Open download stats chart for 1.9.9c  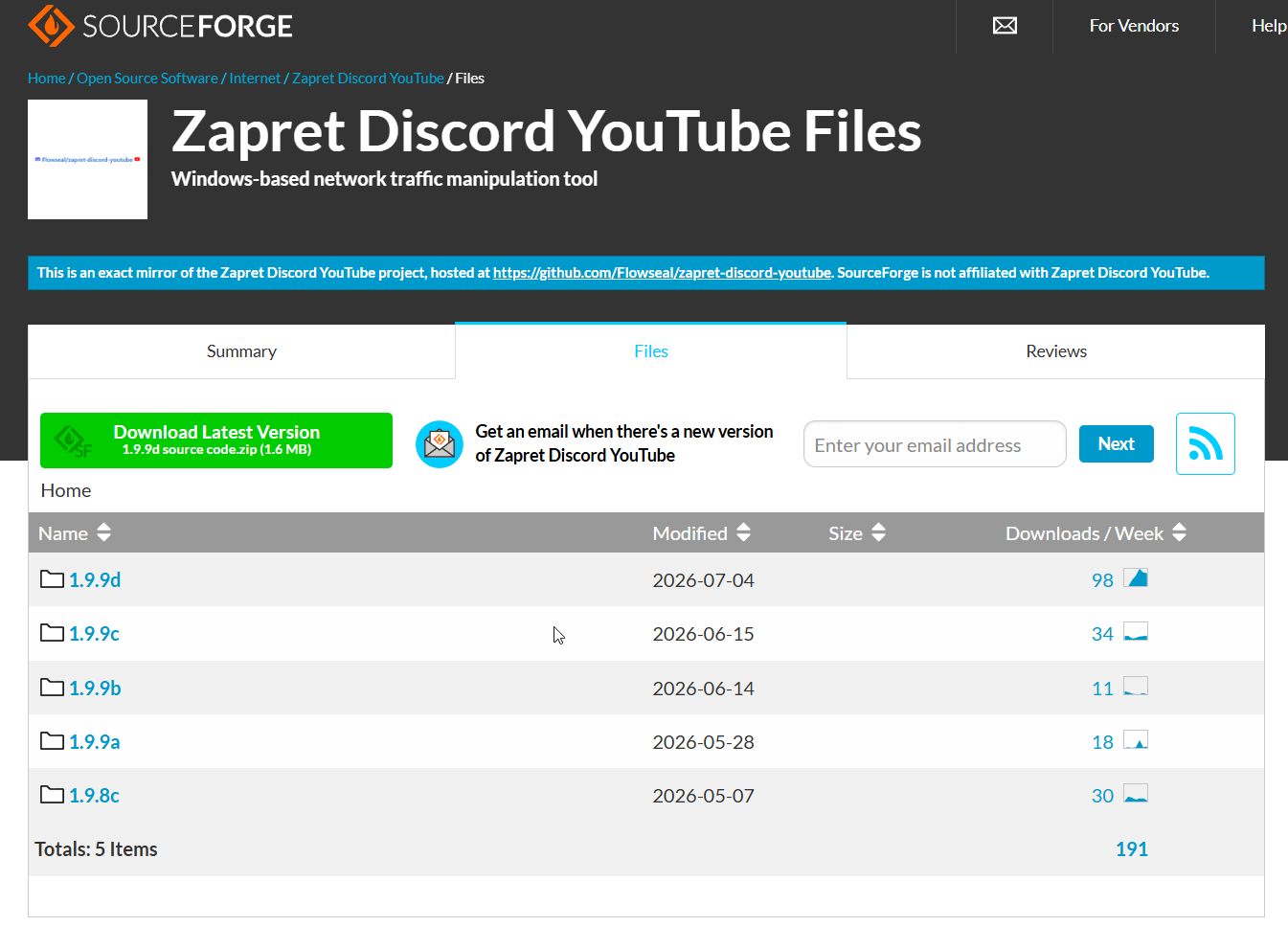1136,632
